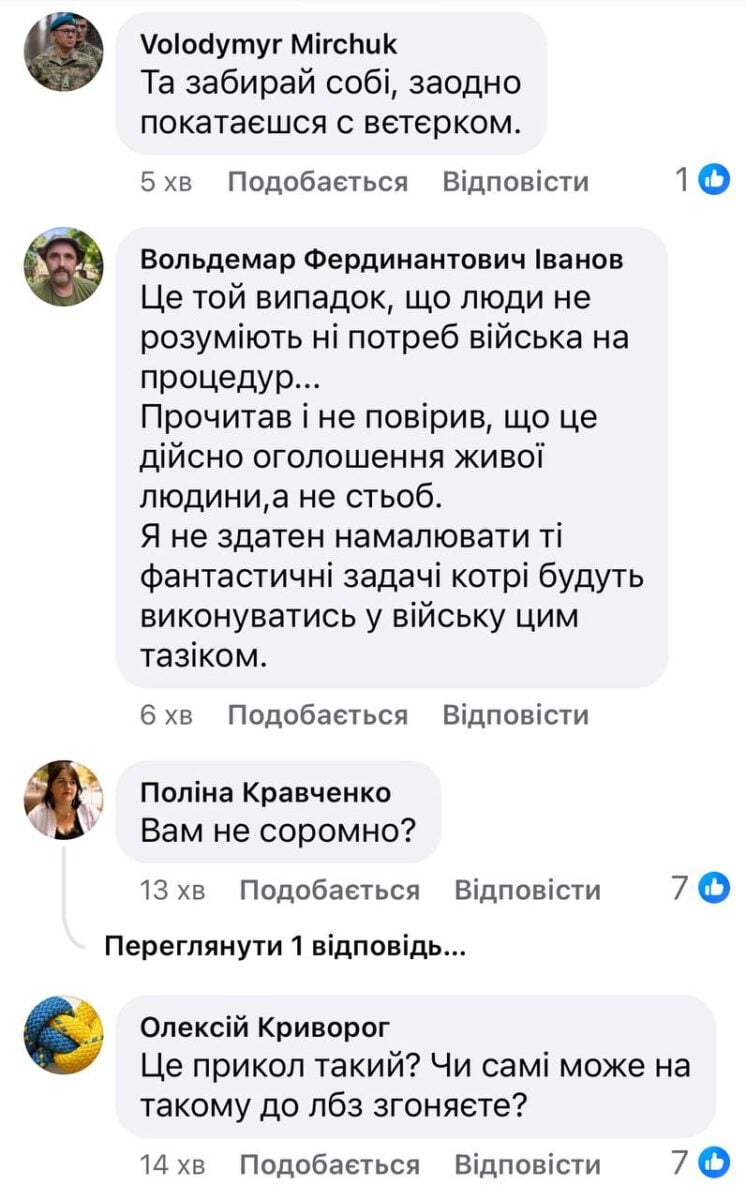Reply to Вольдемар Іванов's comment
This screenshot has height=1200, width=746.
coord(516,715)
